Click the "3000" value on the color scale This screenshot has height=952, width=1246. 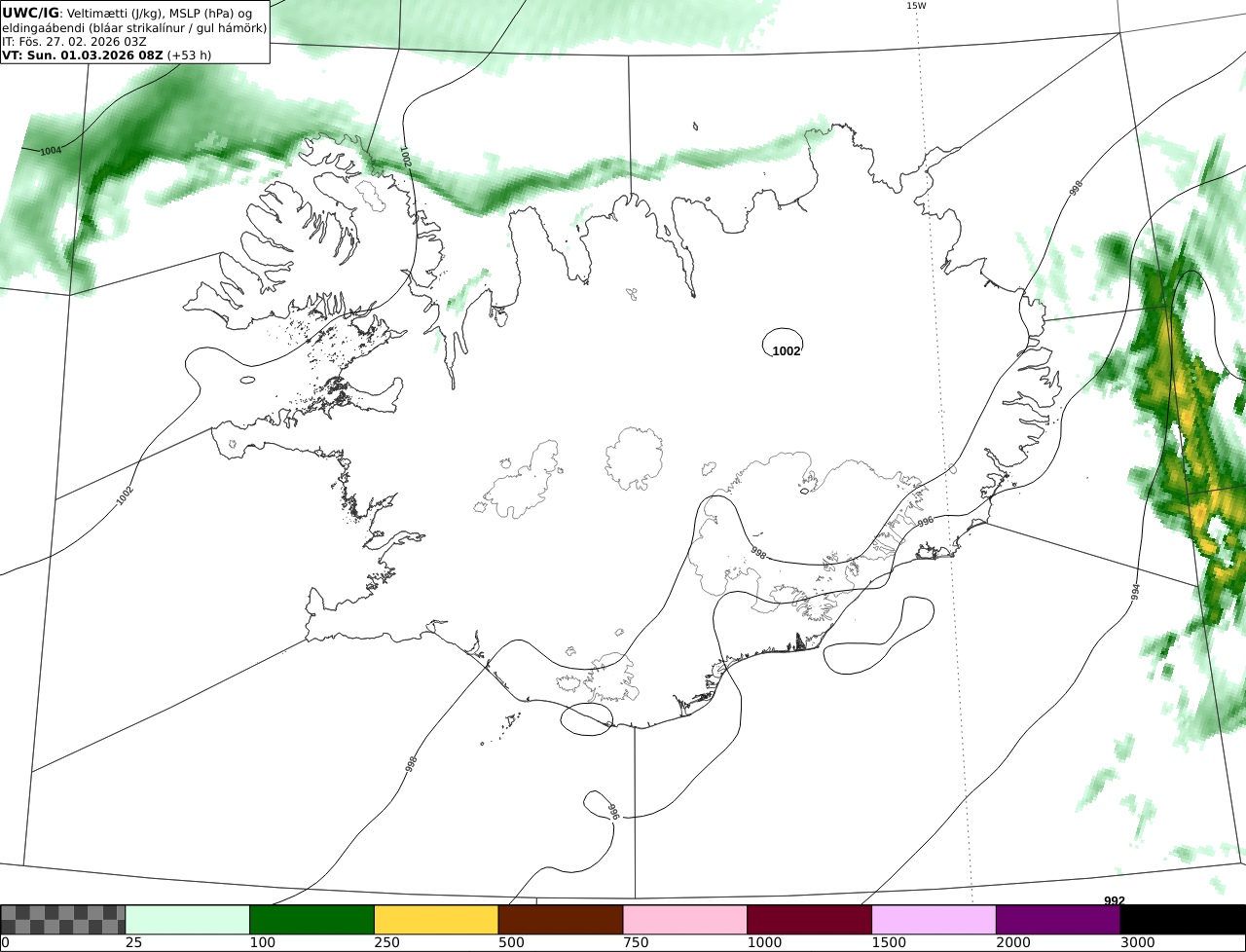1138,943
